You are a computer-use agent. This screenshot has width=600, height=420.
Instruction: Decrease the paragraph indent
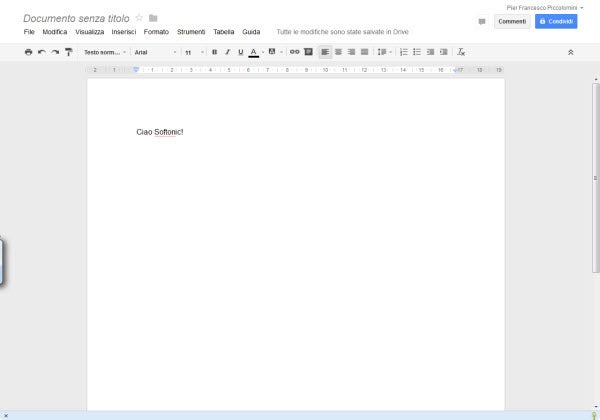(x=430, y=52)
